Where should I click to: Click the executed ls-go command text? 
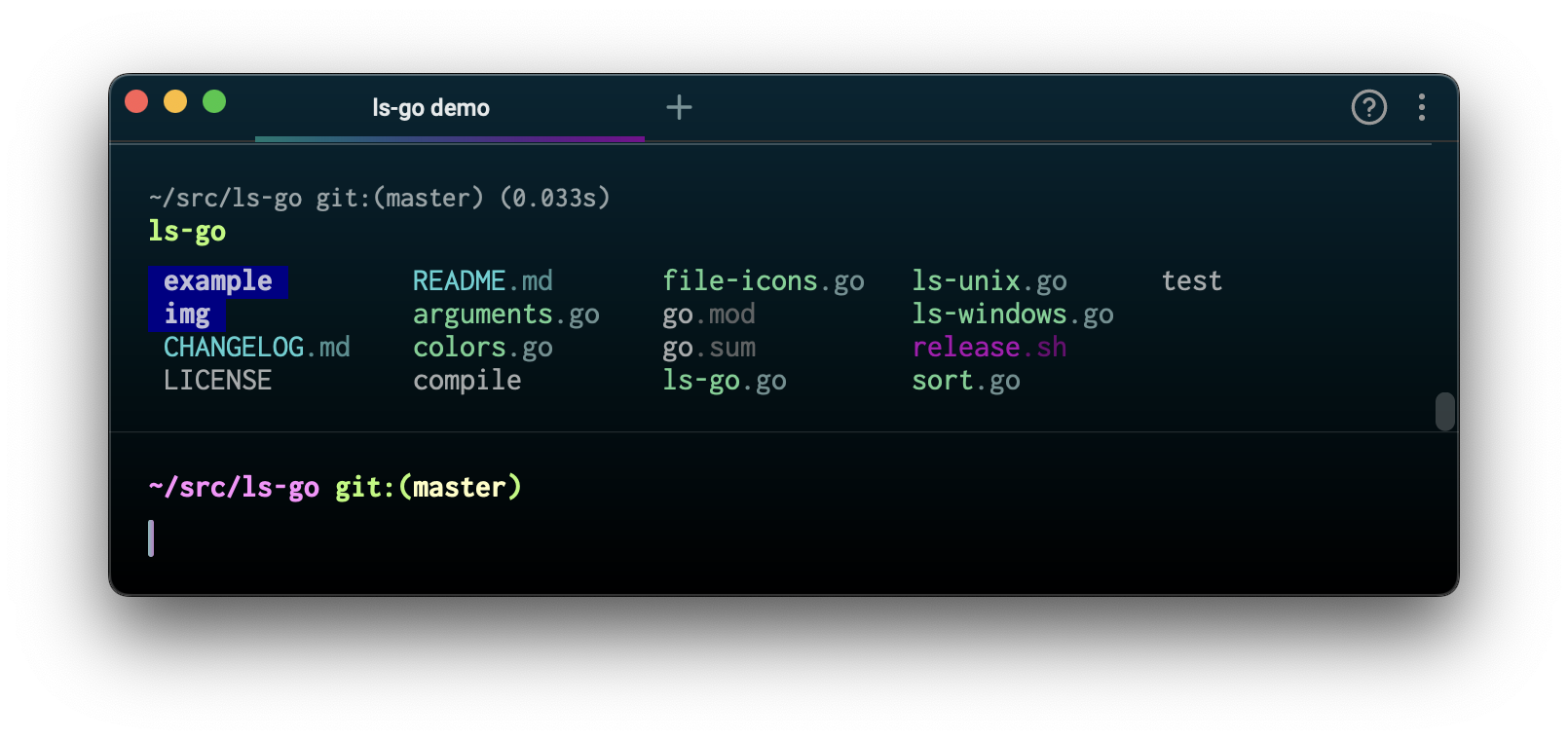pos(187,232)
